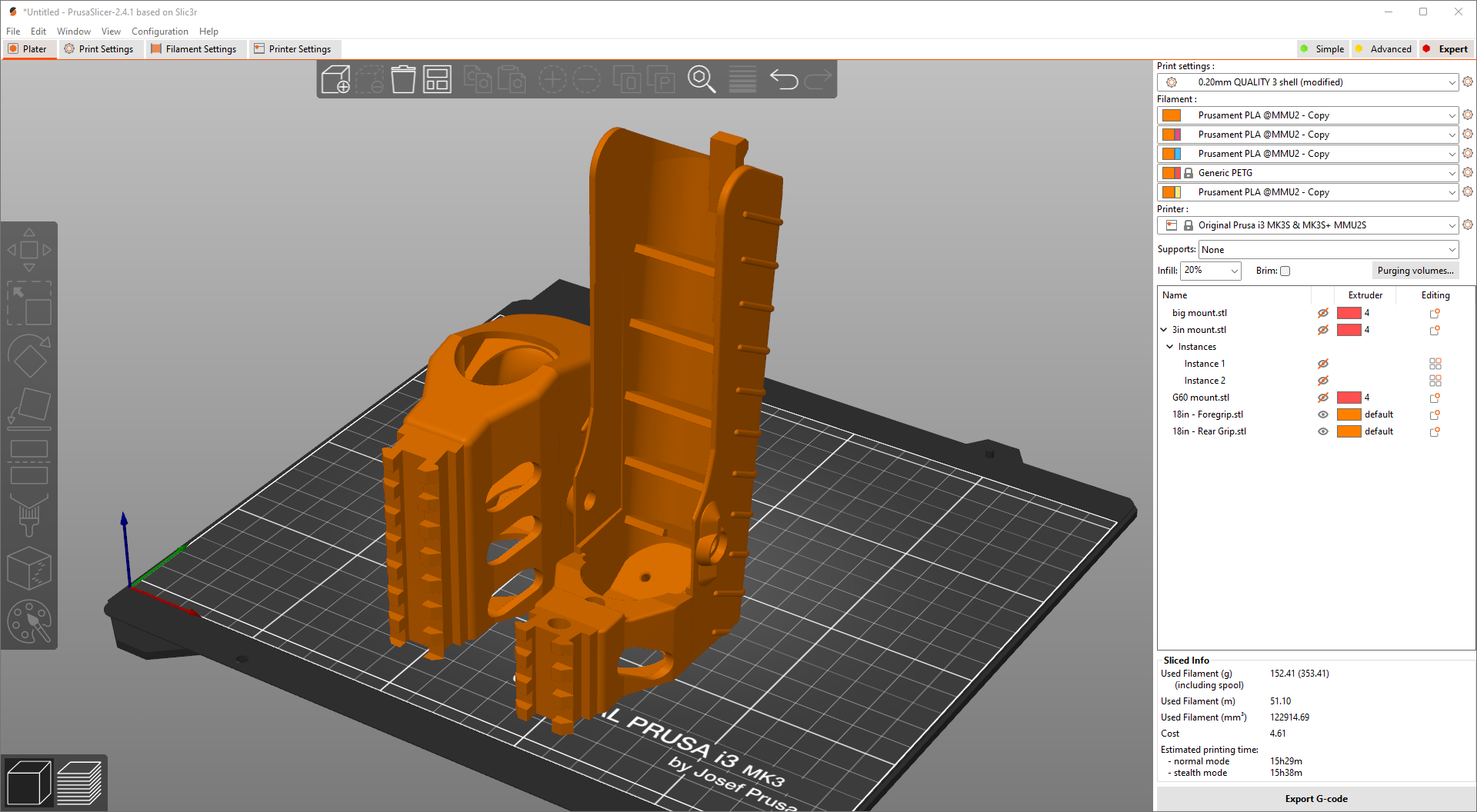Viewport: 1477px width, 812px height.
Task: Set Instance 1 as separate object icon
Action: coord(1435,364)
